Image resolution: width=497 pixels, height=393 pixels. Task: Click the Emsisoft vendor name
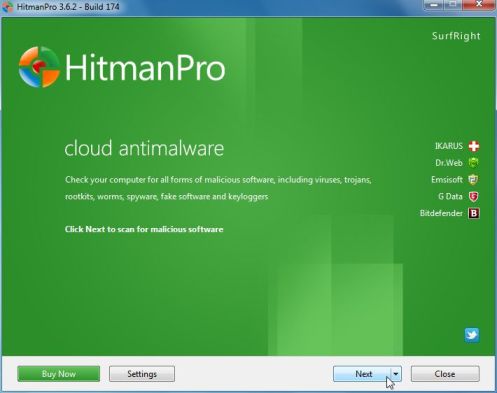[x=447, y=180]
